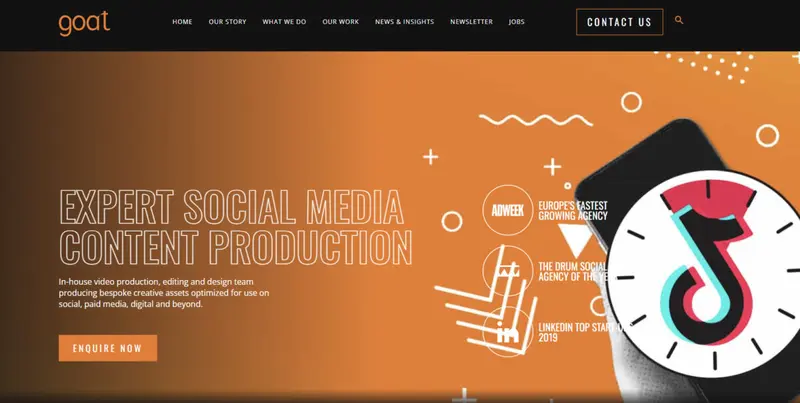Select What We Do in navigation
Image resolution: width=800 pixels, height=403 pixels.
(284, 22)
